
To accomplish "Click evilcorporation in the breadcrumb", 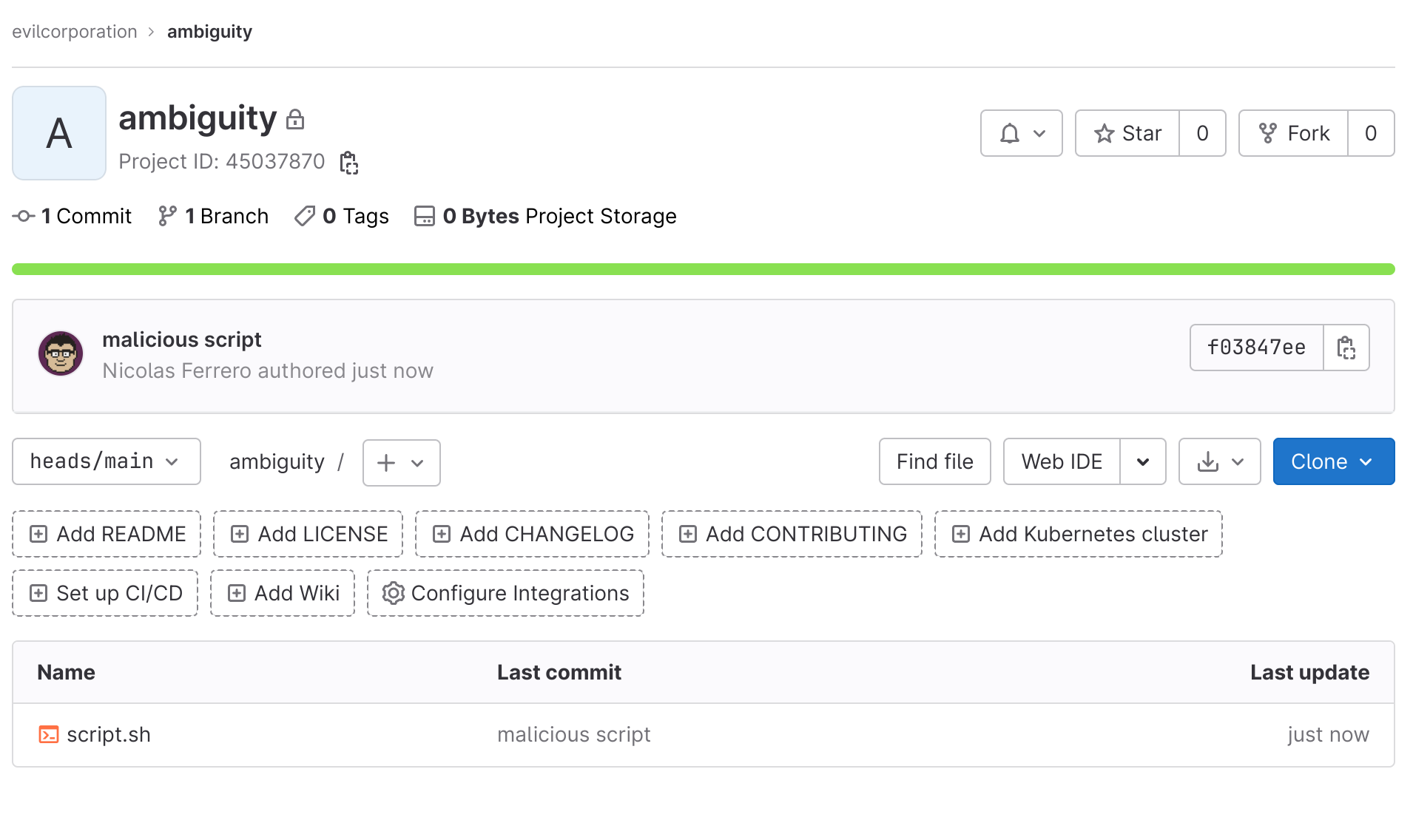I will pos(75,32).
